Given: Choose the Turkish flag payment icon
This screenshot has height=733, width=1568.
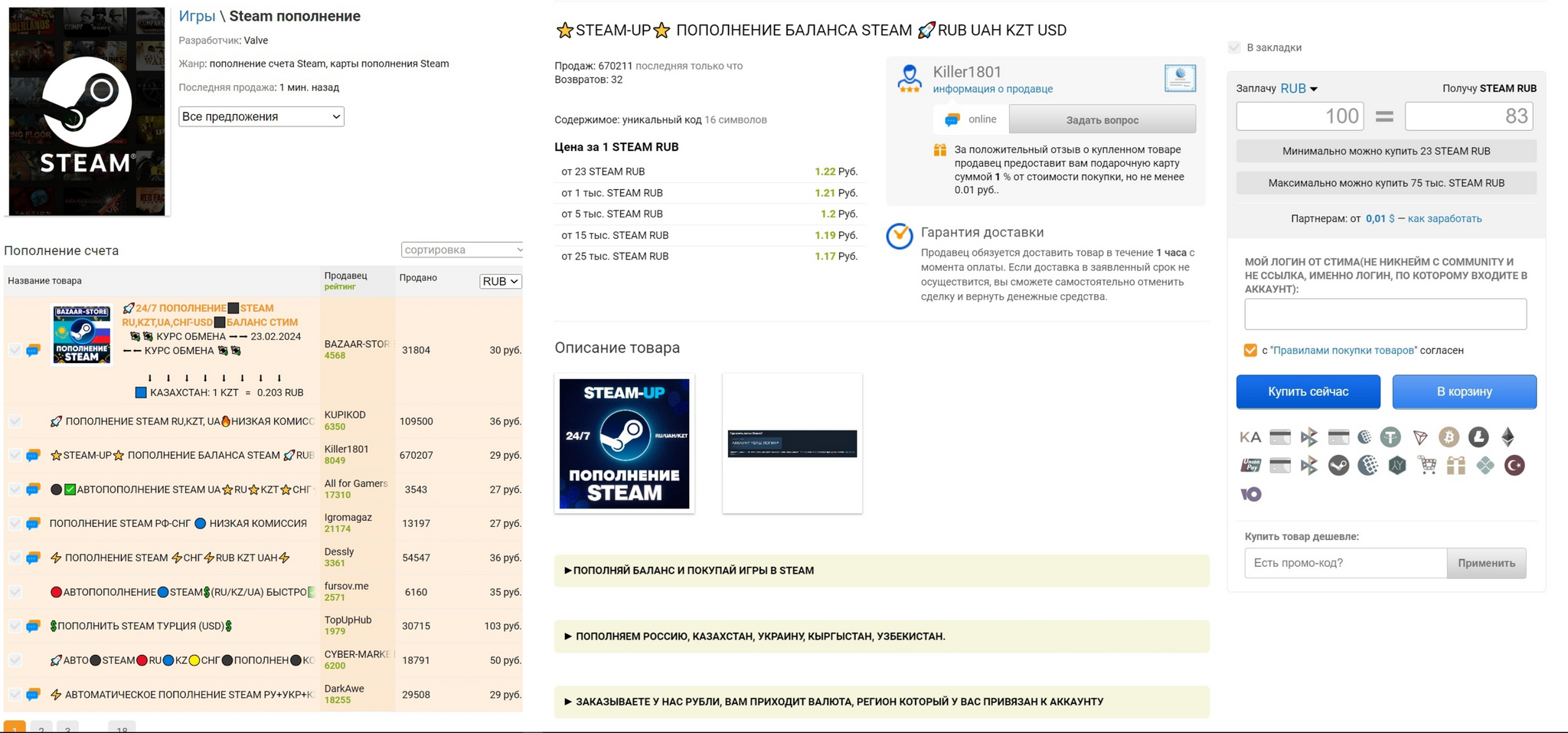Looking at the screenshot, I should pos(1514,465).
